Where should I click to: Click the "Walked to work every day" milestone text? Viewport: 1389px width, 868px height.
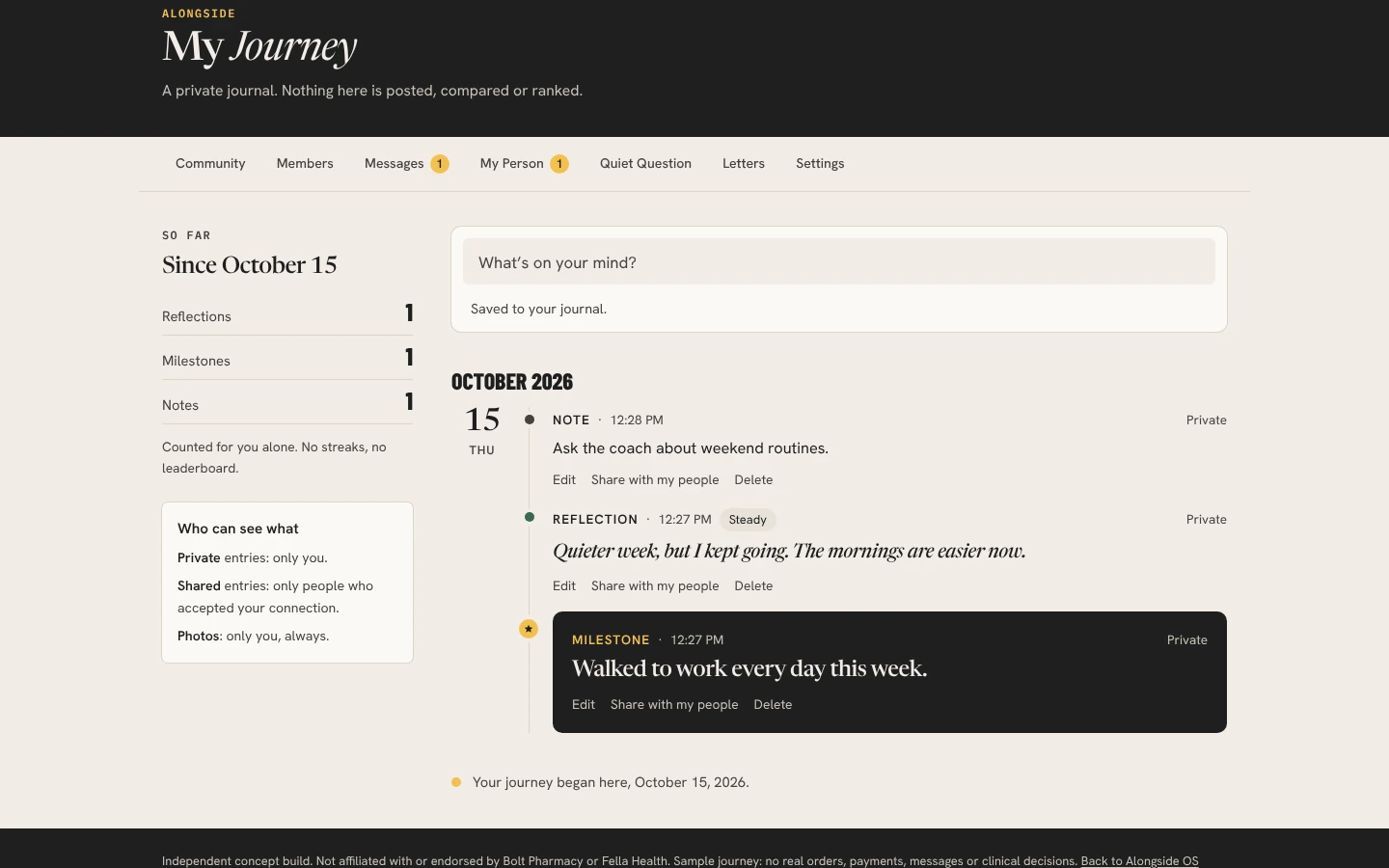click(749, 668)
